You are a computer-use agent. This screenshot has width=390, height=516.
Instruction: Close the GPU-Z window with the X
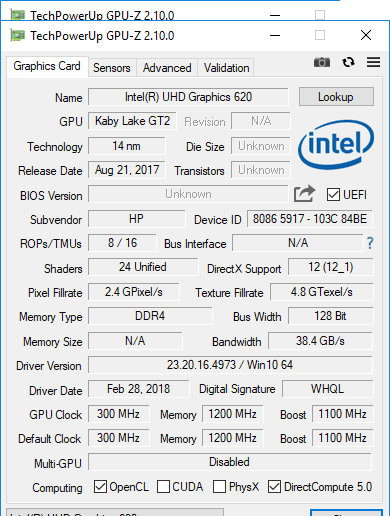pyautogui.click(x=366, y=35)
